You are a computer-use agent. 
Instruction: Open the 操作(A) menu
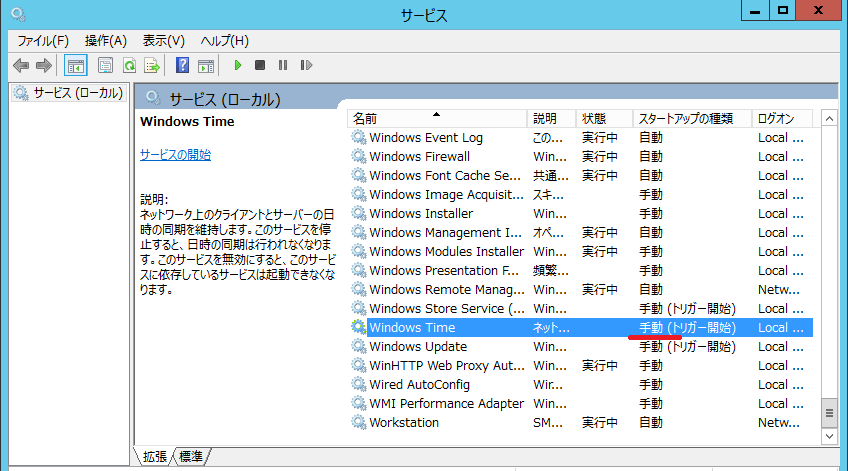click(106, 41)
